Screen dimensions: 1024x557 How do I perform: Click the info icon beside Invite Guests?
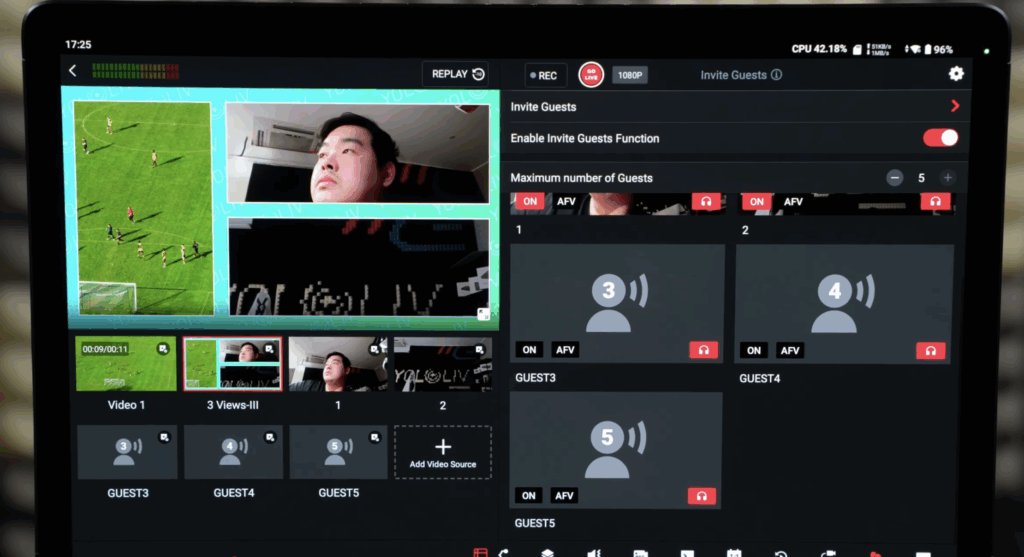[x=777, y=75]
